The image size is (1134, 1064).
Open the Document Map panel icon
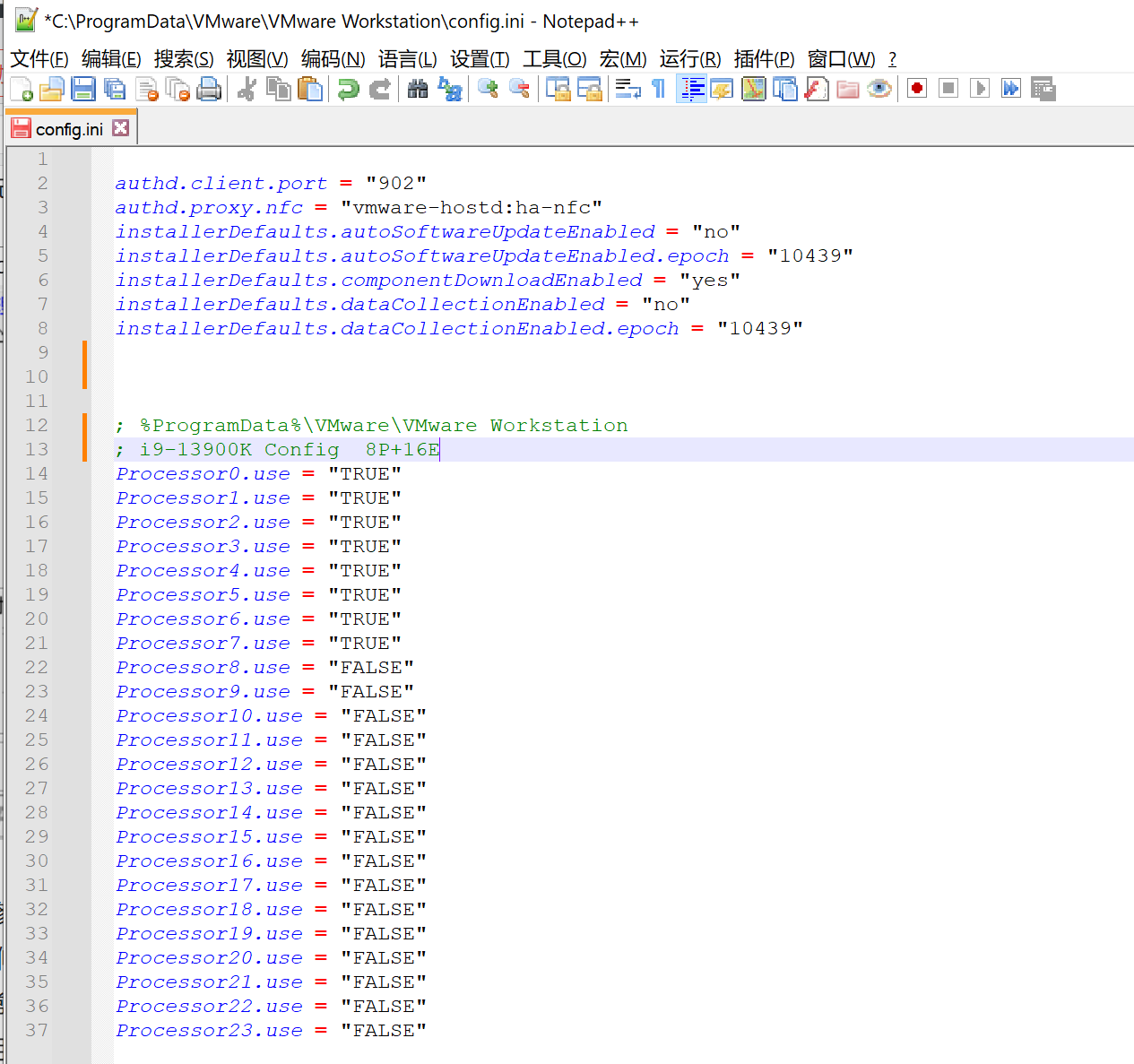coord(754,89)
